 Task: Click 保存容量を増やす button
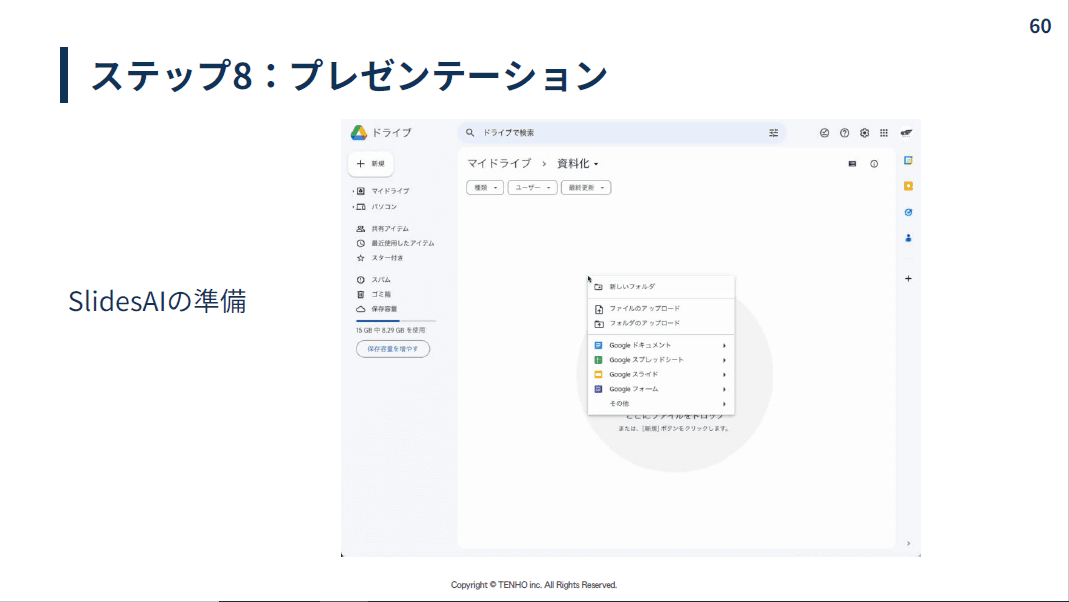(x=393, y=349)
